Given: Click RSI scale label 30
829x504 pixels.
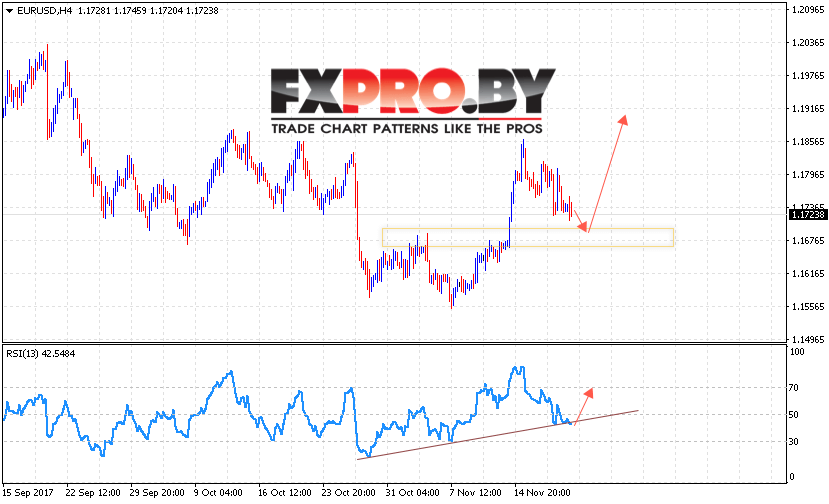Looking at the screenshot, I should [794, 442].
